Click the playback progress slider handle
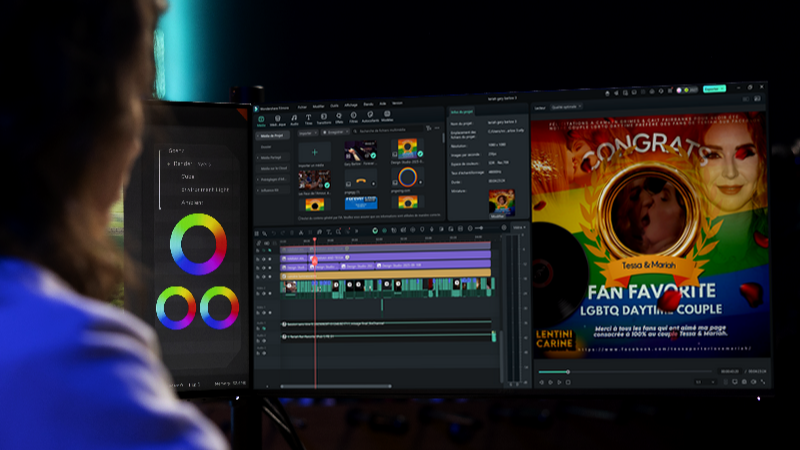The width and height of the screenshot is (800, 450). pos(568,372)
